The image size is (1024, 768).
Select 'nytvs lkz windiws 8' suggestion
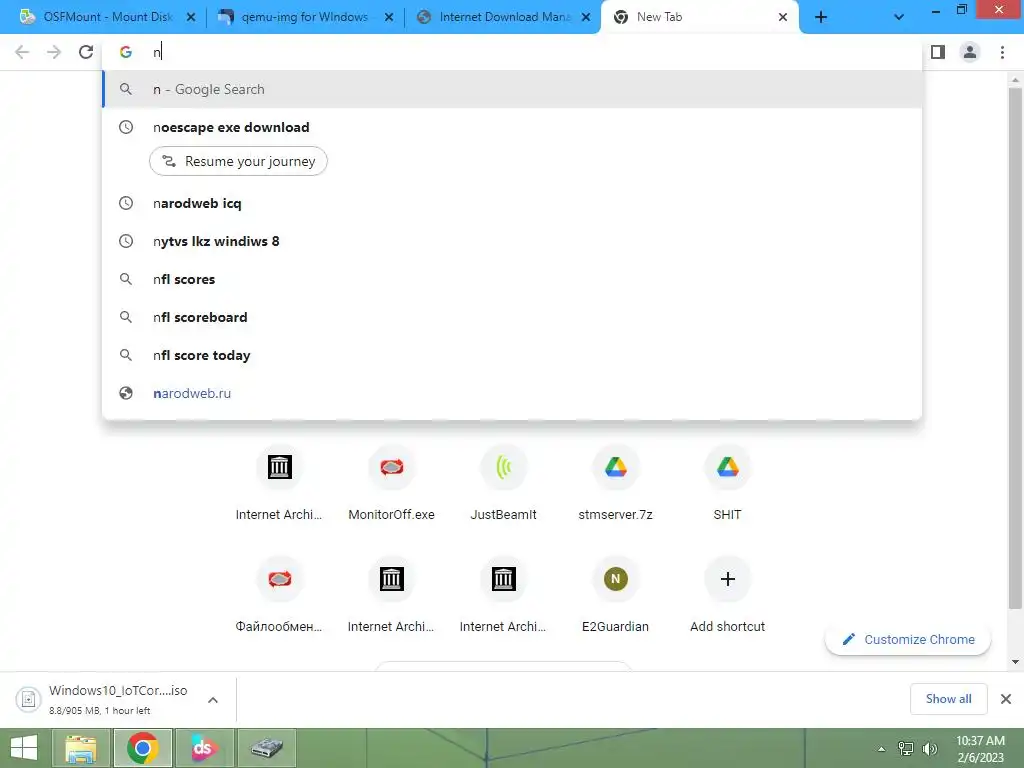coord(512,241)
